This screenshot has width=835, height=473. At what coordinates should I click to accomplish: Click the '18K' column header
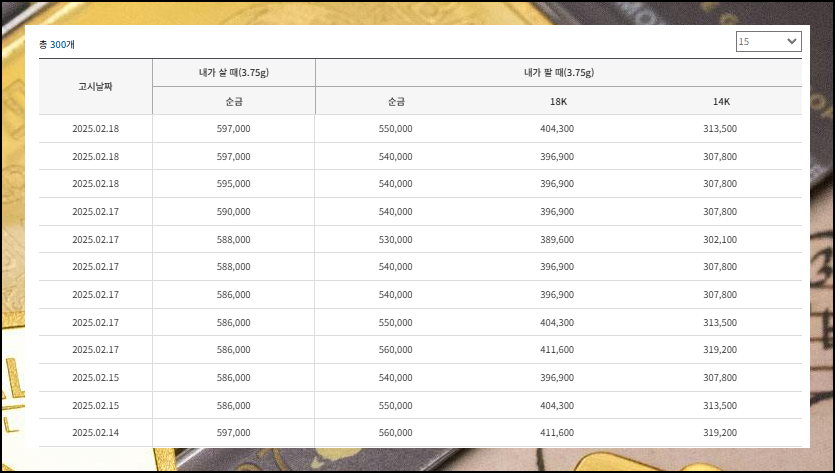click(558, 101)
